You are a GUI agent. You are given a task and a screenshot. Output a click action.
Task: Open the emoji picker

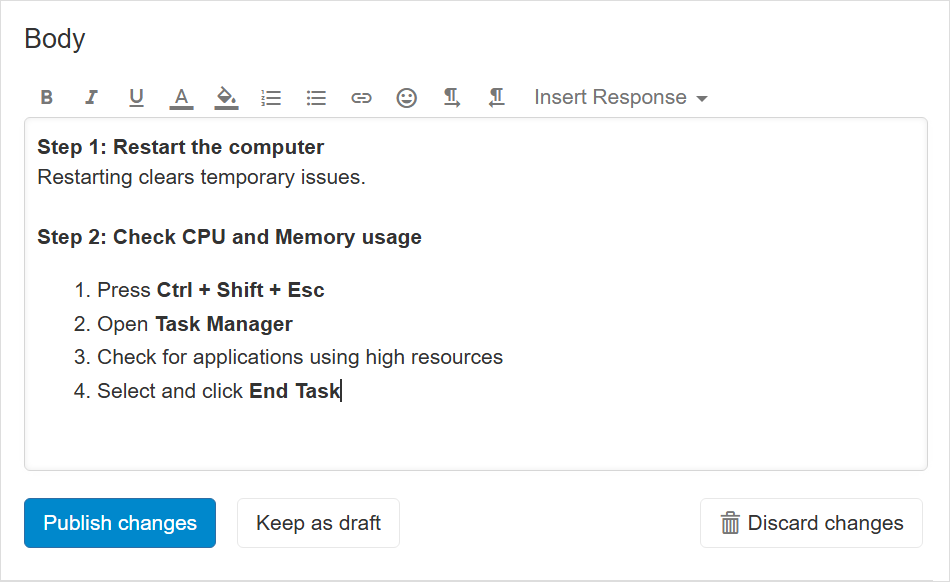pos(406,97)
